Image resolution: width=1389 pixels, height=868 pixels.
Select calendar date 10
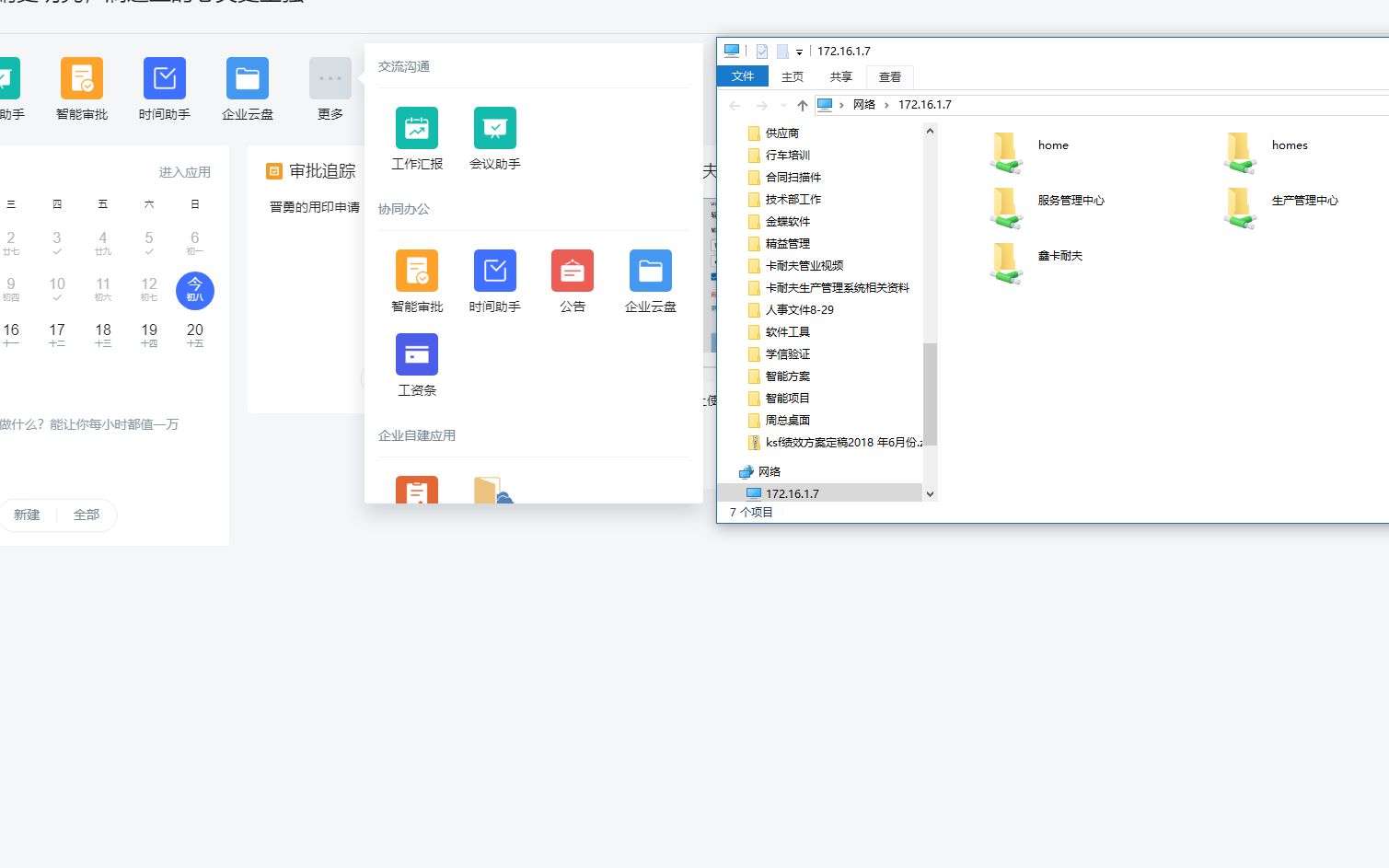pos(57,289)
